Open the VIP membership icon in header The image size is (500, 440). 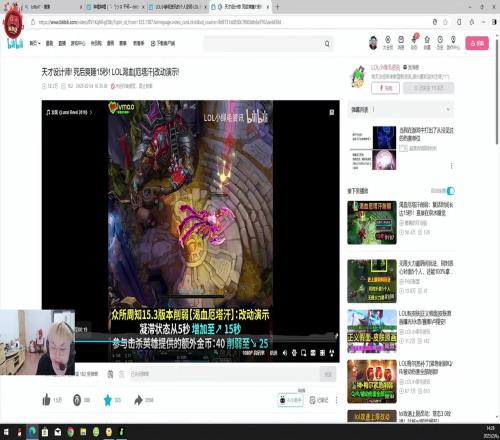click(x=388, y=43)
